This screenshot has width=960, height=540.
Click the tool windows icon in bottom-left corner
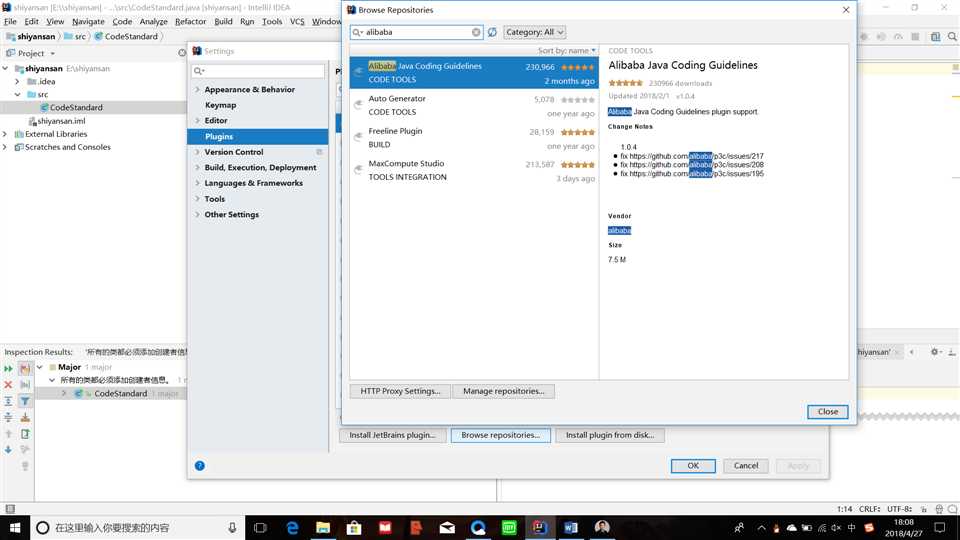(x=10, y=509)
